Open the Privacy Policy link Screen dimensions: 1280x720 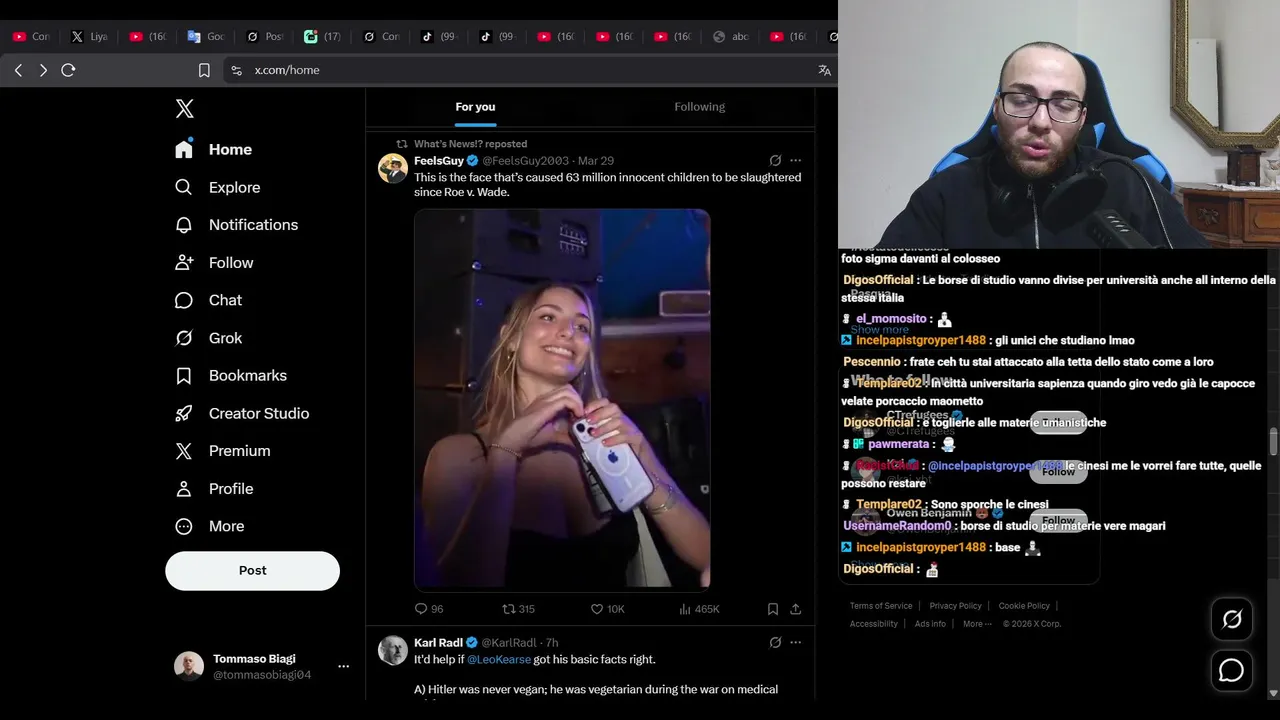coord(955,606)
